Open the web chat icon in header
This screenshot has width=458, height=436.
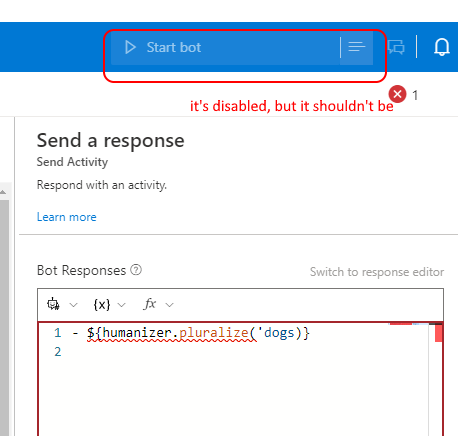point(396,47)
